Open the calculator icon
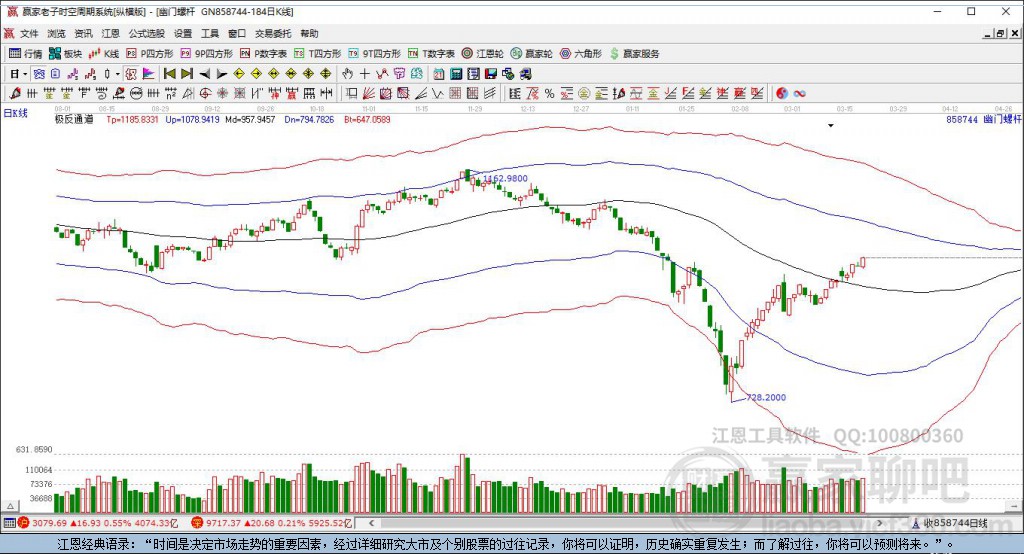Image resolution: width=1024 pixels, height=554 pixels. coord(456,74)
